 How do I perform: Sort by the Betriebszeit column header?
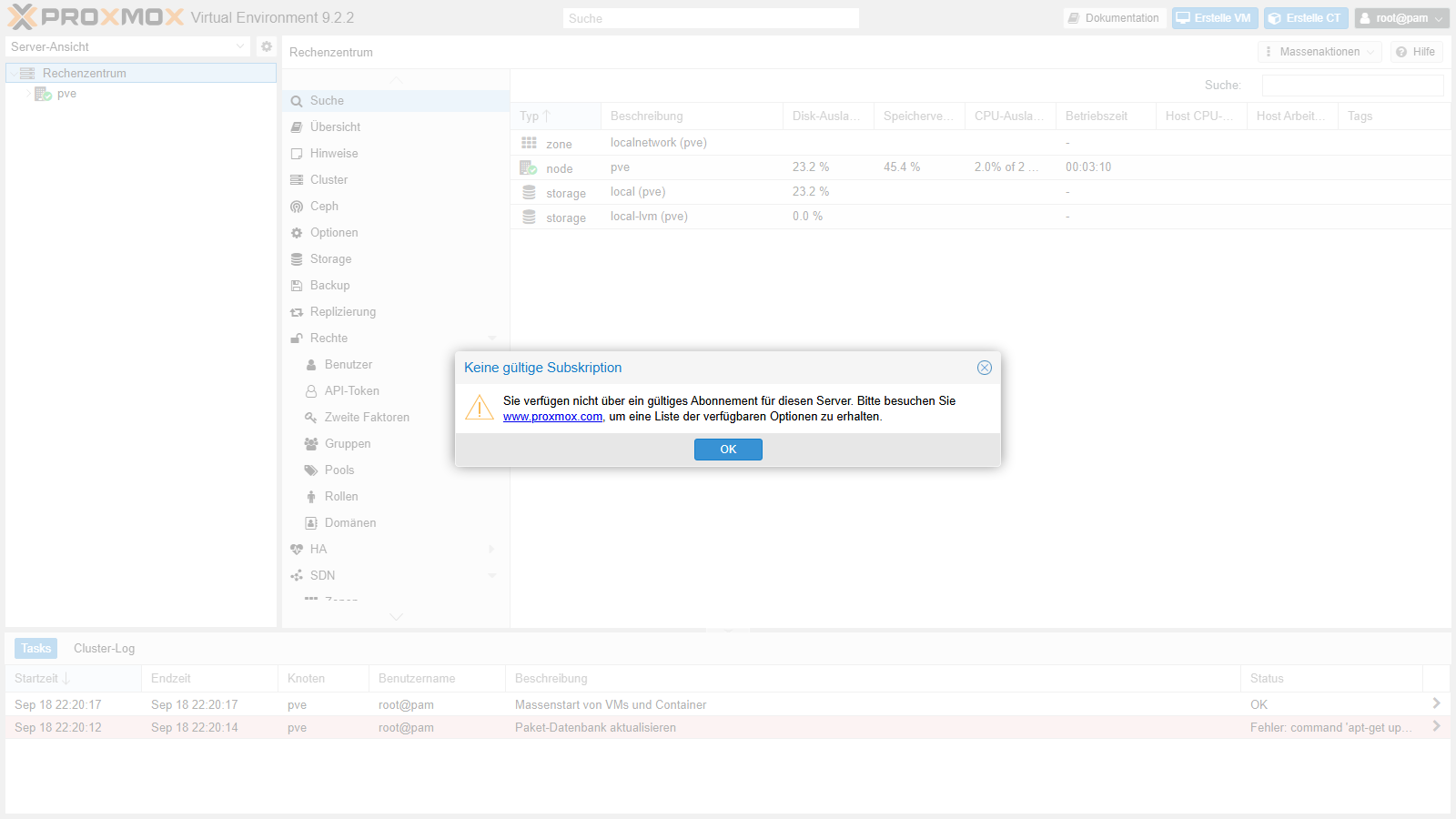[x=1106, y=116]
